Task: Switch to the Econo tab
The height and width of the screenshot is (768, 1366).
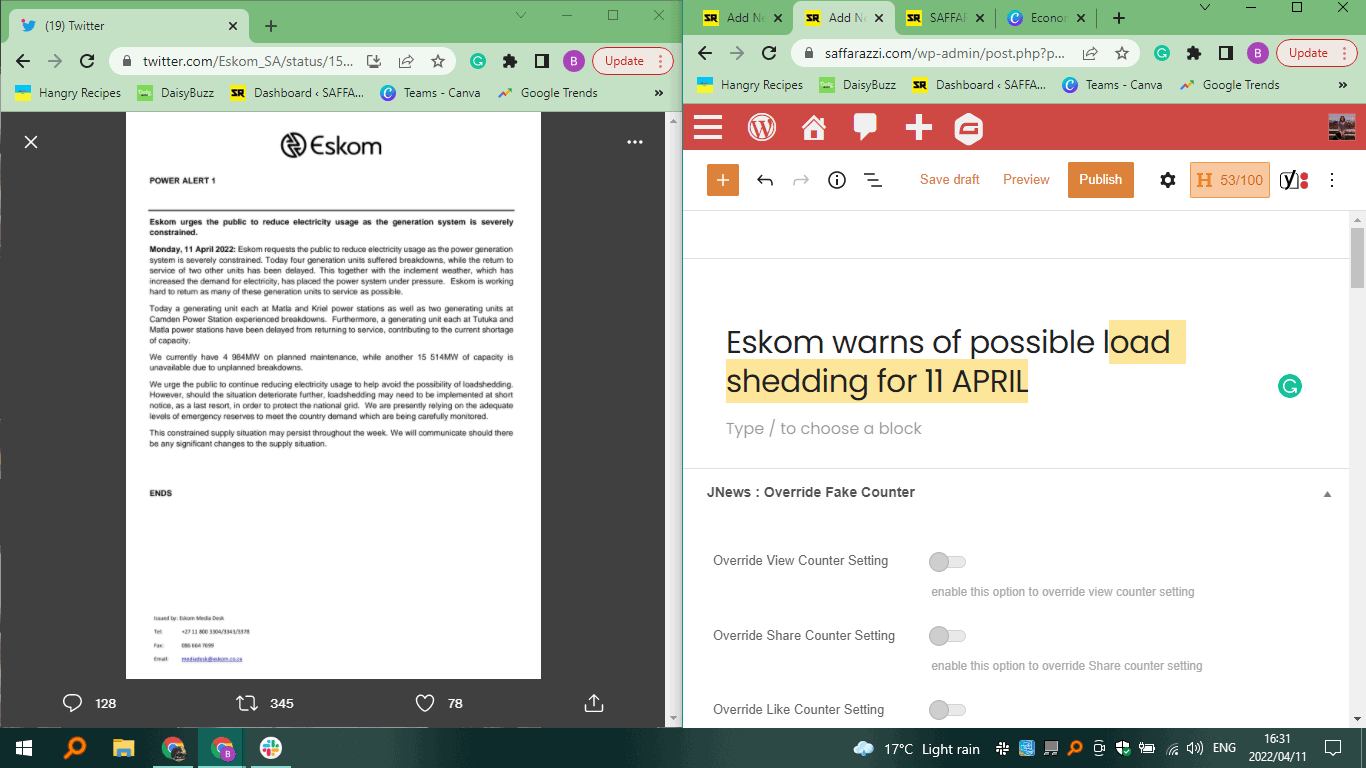Action: [x=1045, y=18]
